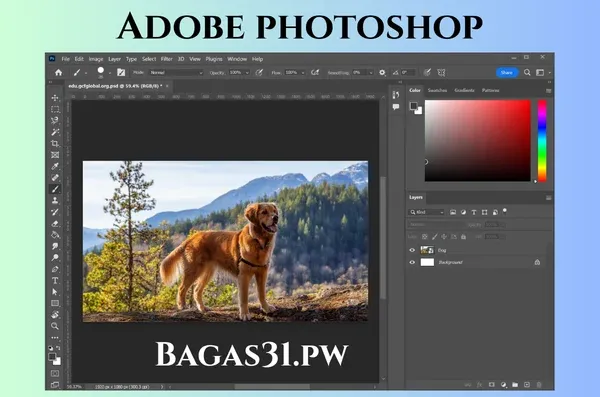Open the layer Kind filter dropdown
The height and width of the screenshot is (397, 600).
tap(427, 212)
